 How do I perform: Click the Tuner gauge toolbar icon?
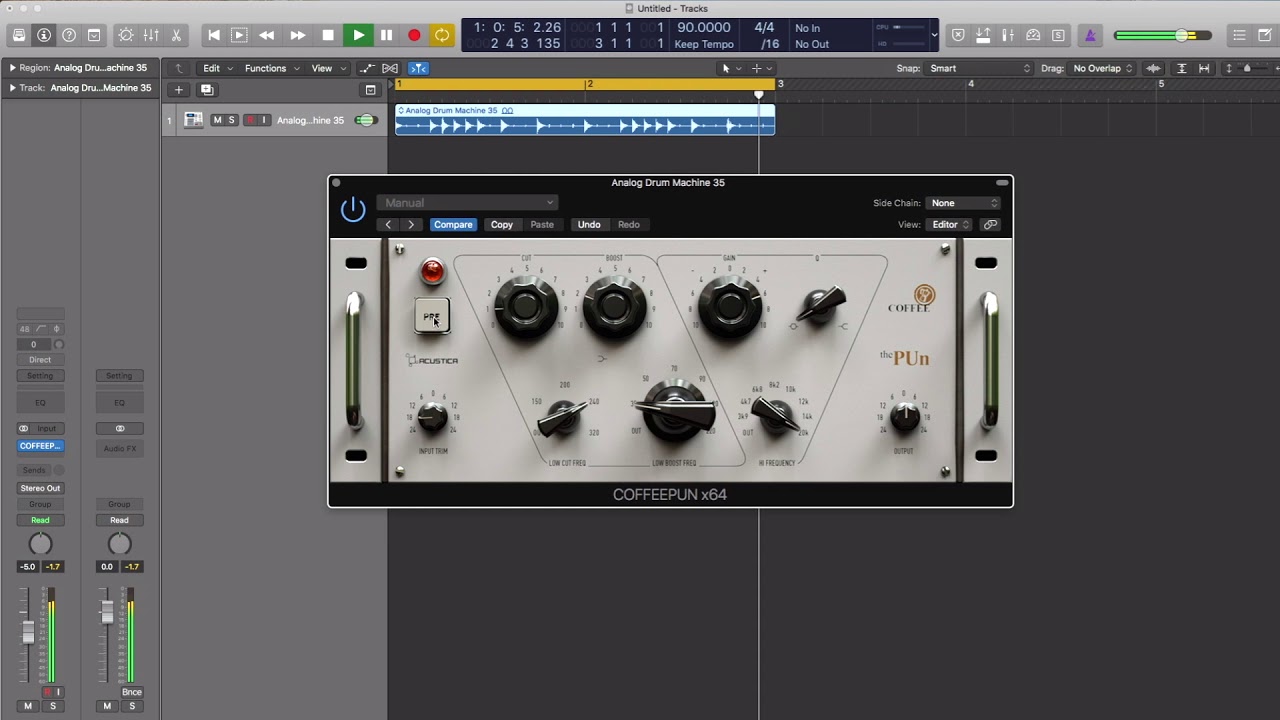tap(1033, 35)
